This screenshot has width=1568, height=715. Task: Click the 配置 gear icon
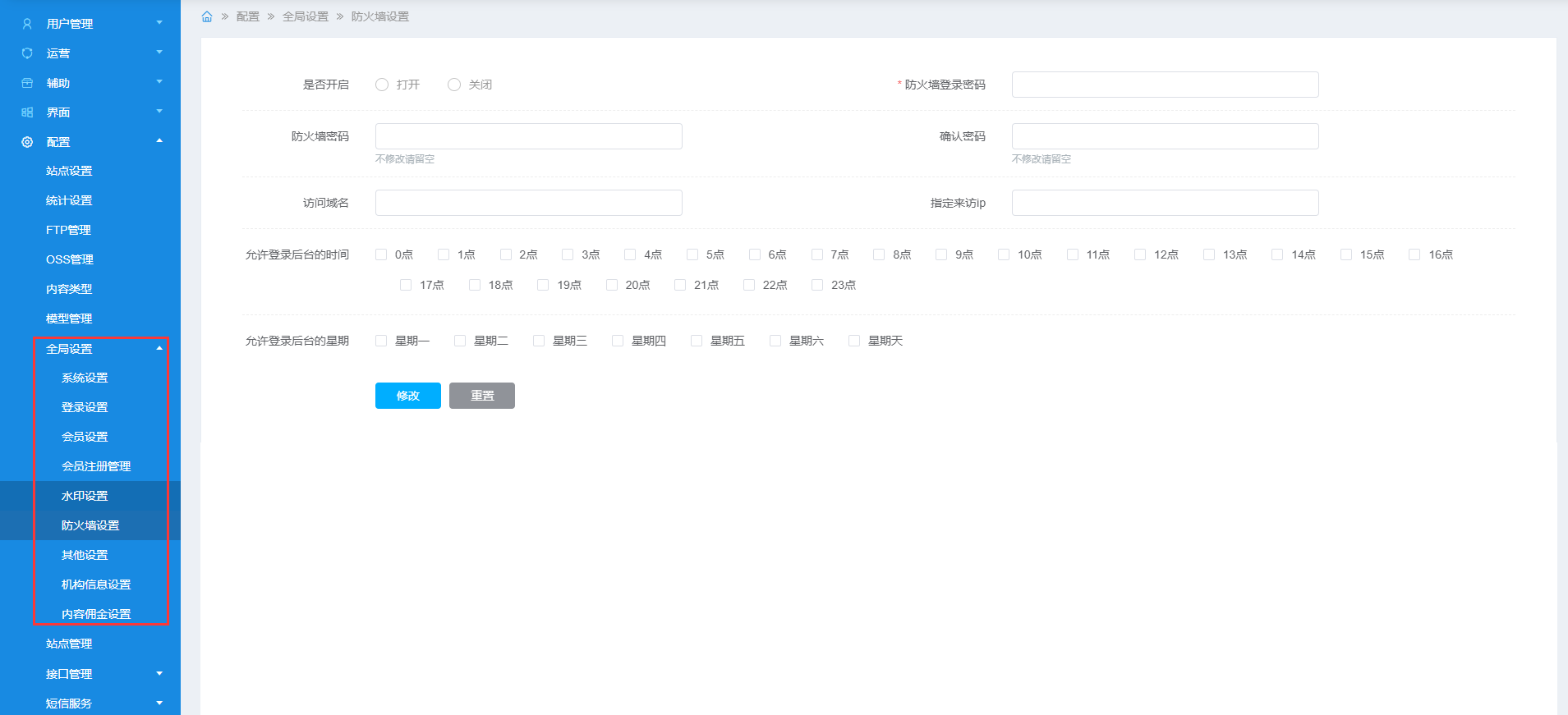tap(27, 142)
